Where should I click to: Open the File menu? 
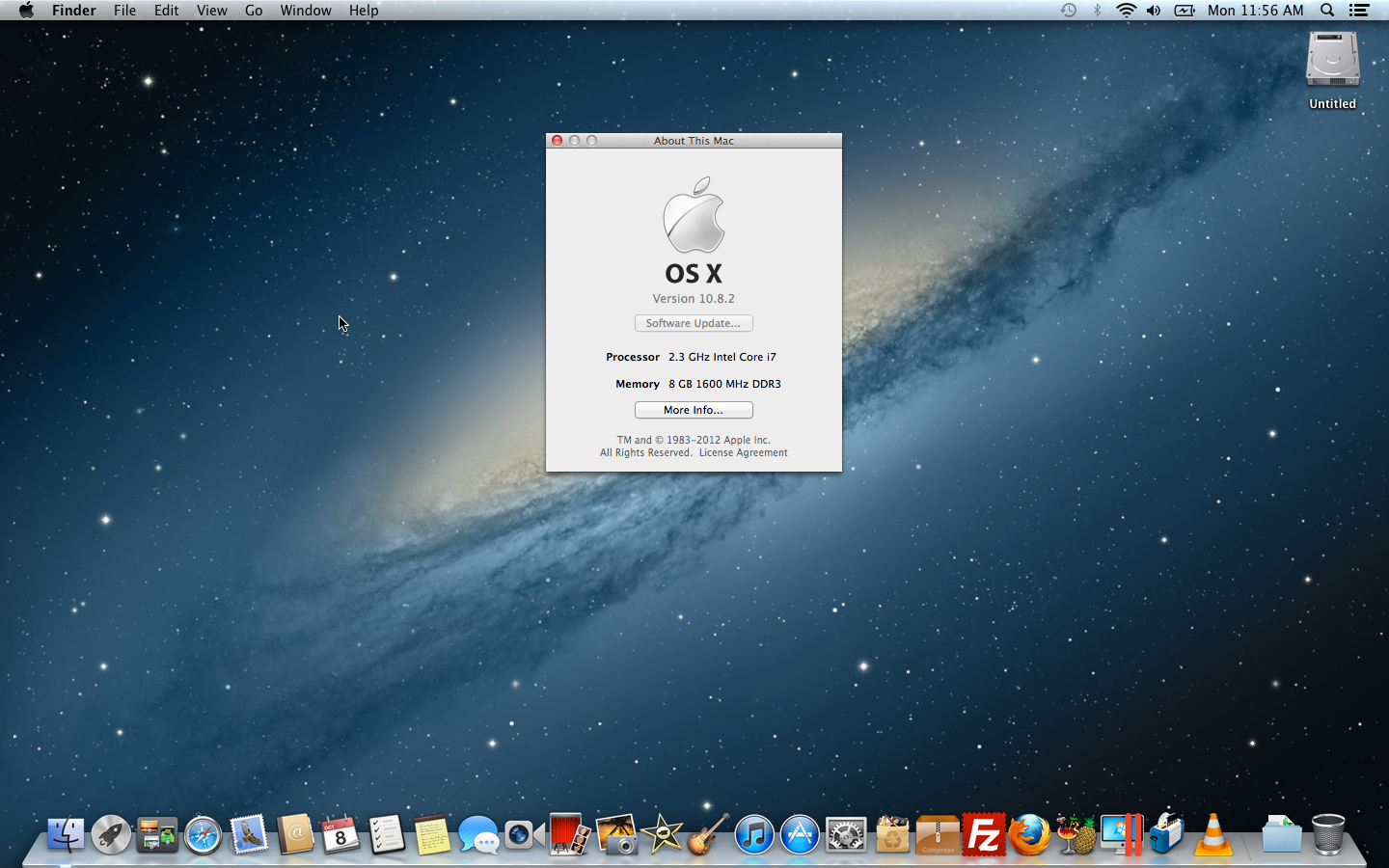pos(124,11)
